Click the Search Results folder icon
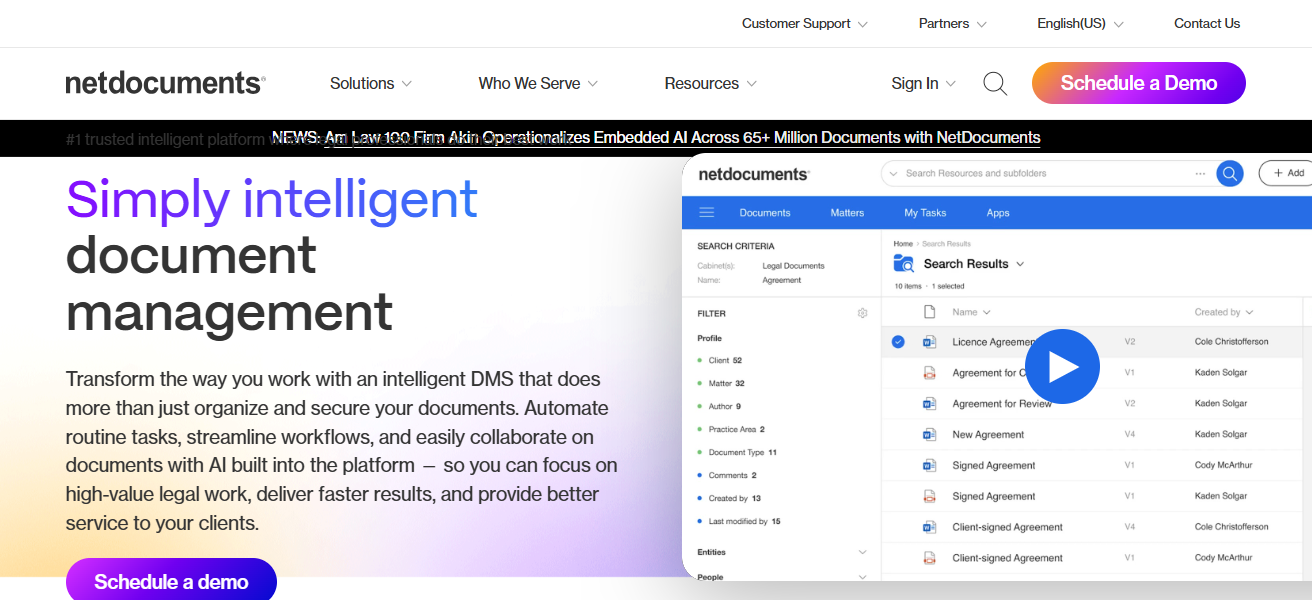The image size is (1312, 600). click(904, 264)
